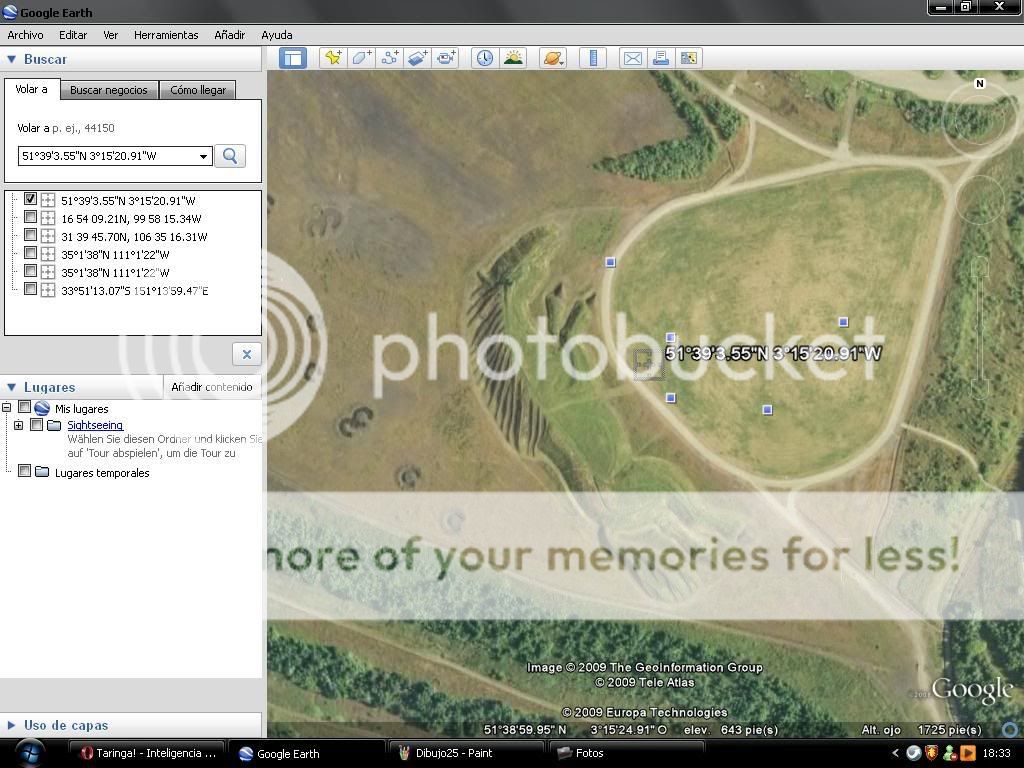
Task: Check the 31 39 45.70N result checkbox
Action: [30, 234]
